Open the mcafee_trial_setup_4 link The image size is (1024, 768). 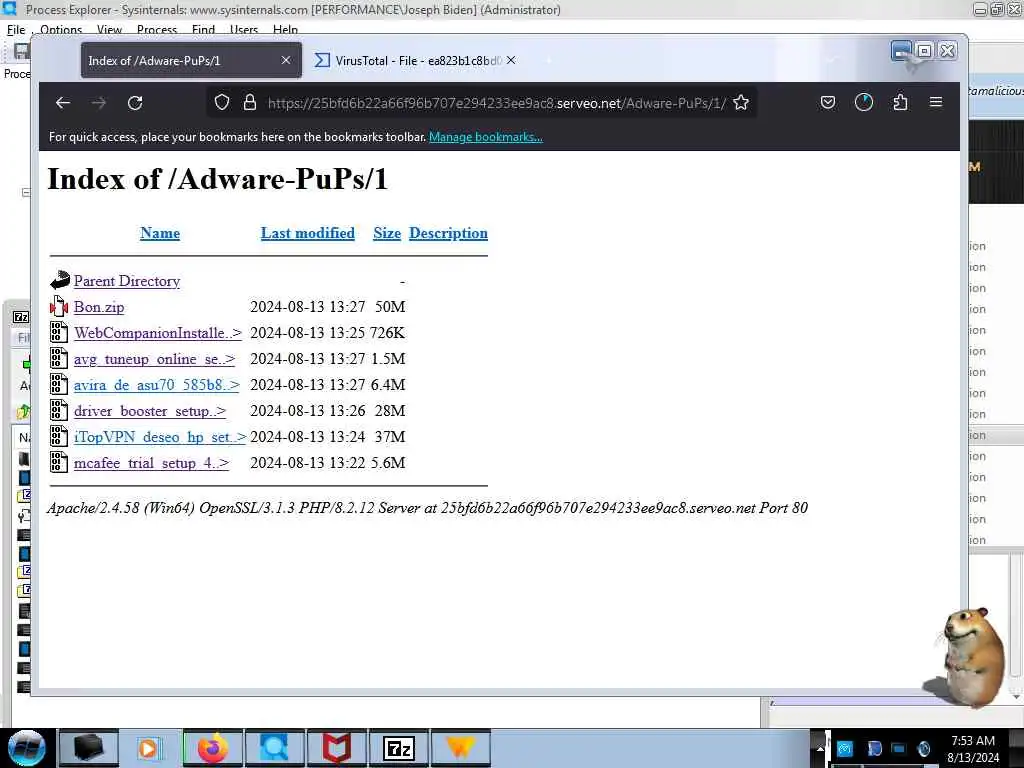[152, 463]
